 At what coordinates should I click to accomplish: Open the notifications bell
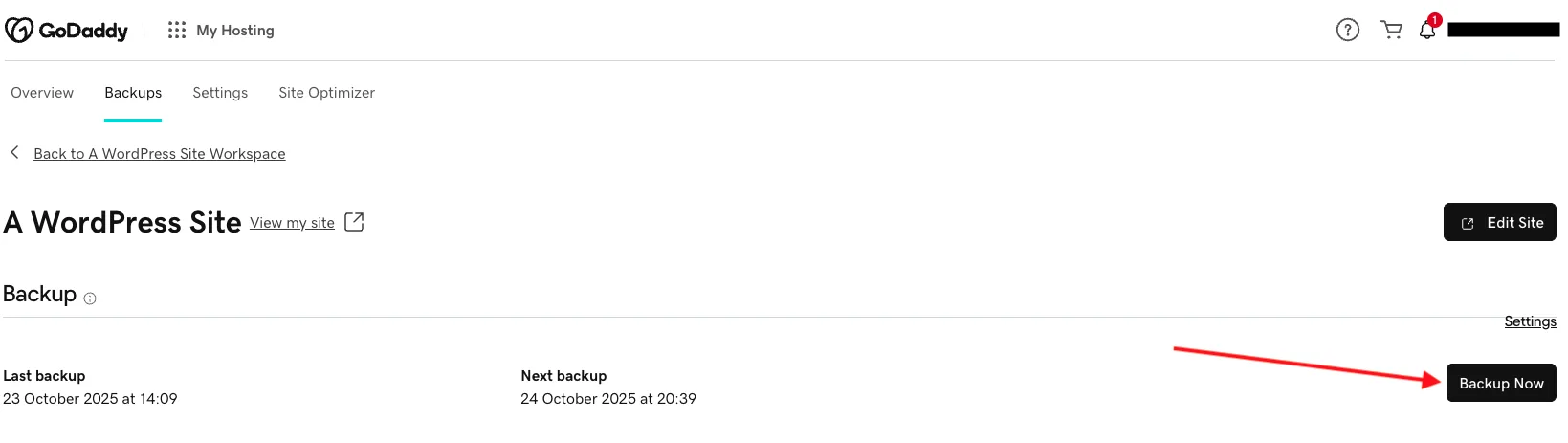1427,30
